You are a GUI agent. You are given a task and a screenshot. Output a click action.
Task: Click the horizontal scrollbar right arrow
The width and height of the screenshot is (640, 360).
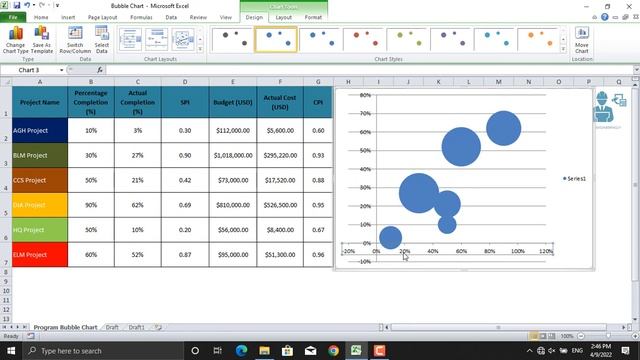[x=624, y=327]
